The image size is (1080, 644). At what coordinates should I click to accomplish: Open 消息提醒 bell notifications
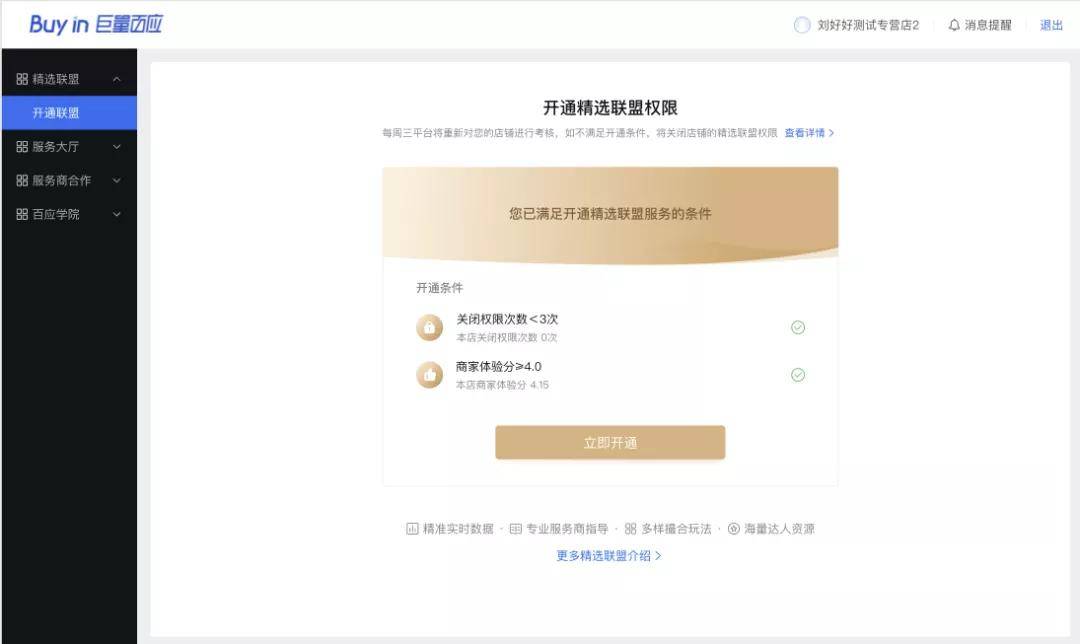click(980, 25)
